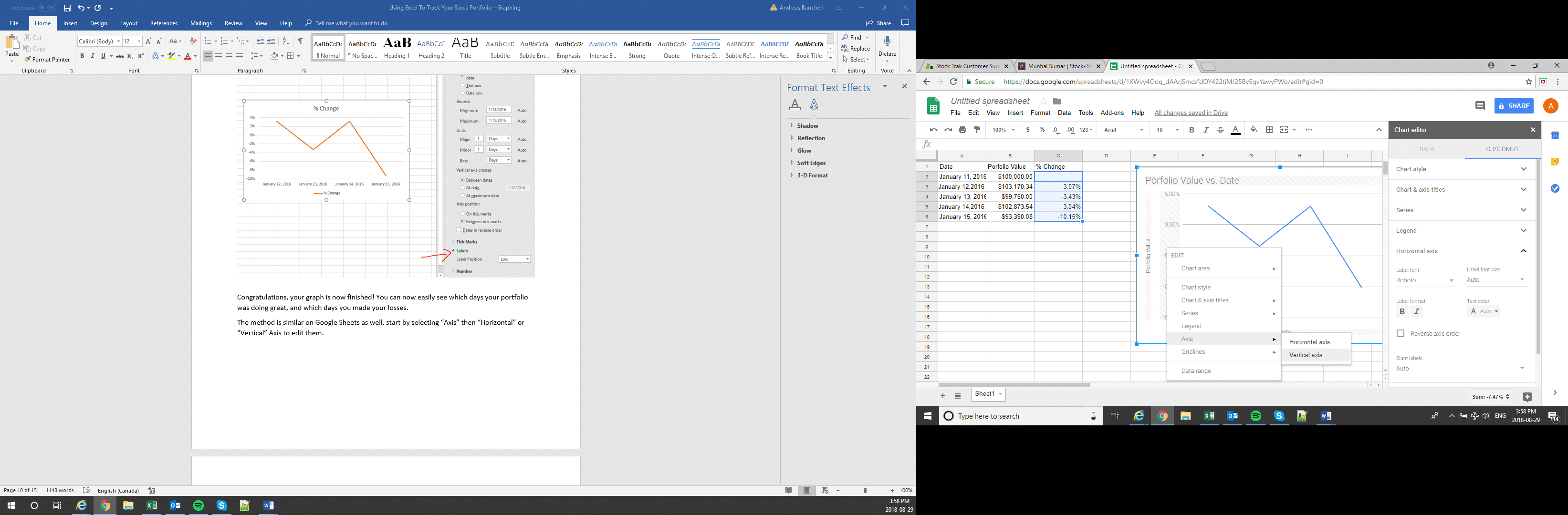Print the spreadsheet in Google Sheets
This screenshot has height=515, width=1568.
[x=962, y=130]
